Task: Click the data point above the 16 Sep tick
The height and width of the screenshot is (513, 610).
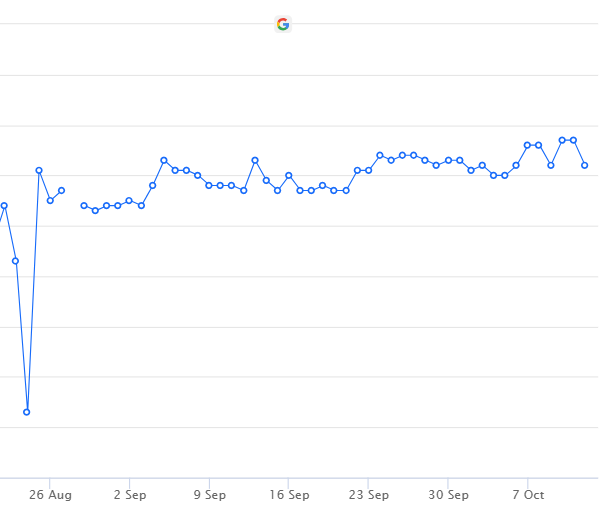Action: coord(289,175)
